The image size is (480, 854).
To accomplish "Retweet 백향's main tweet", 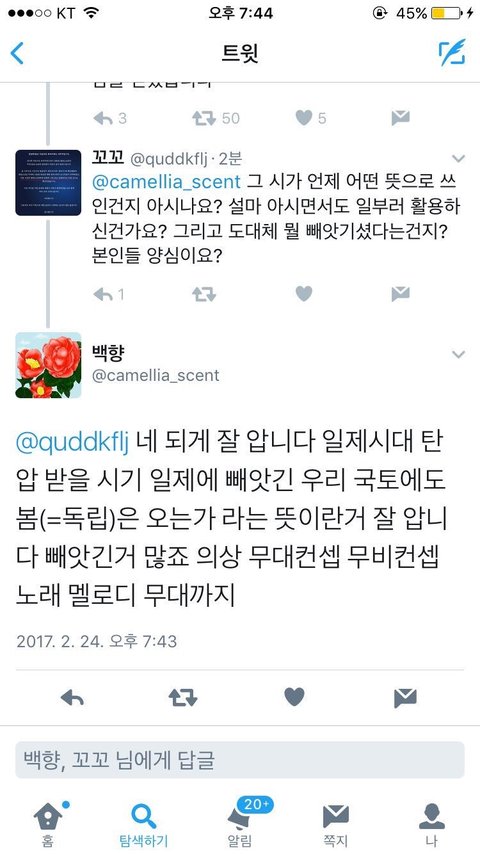I will coord(183,697).
